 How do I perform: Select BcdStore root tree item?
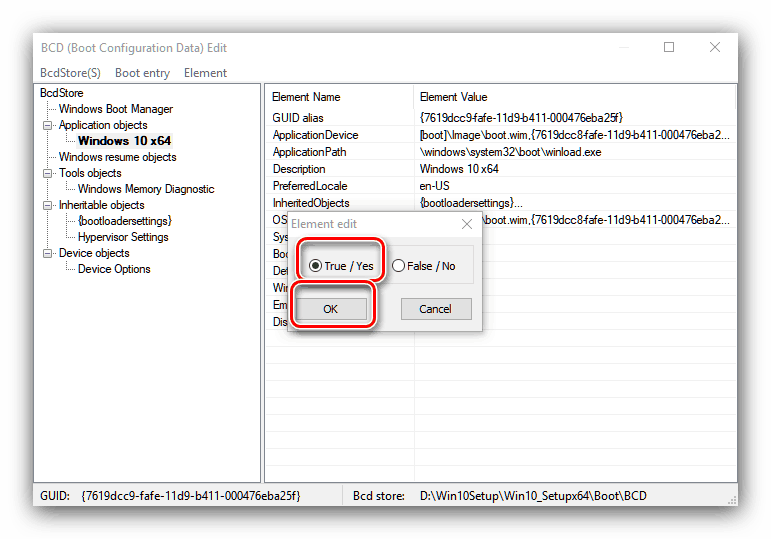coord(61,93)
